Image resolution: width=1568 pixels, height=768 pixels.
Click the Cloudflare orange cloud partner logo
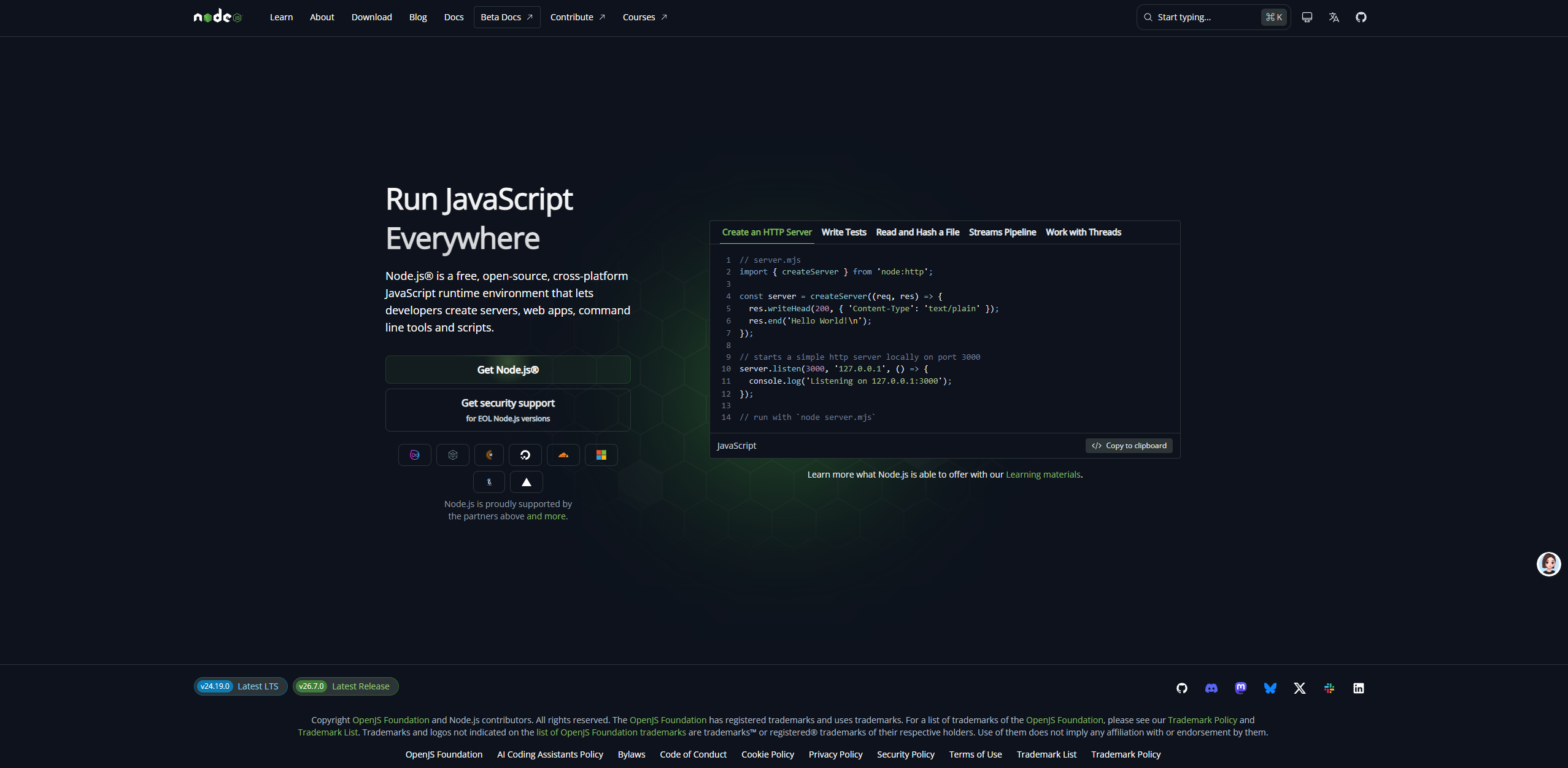[563, 455]
